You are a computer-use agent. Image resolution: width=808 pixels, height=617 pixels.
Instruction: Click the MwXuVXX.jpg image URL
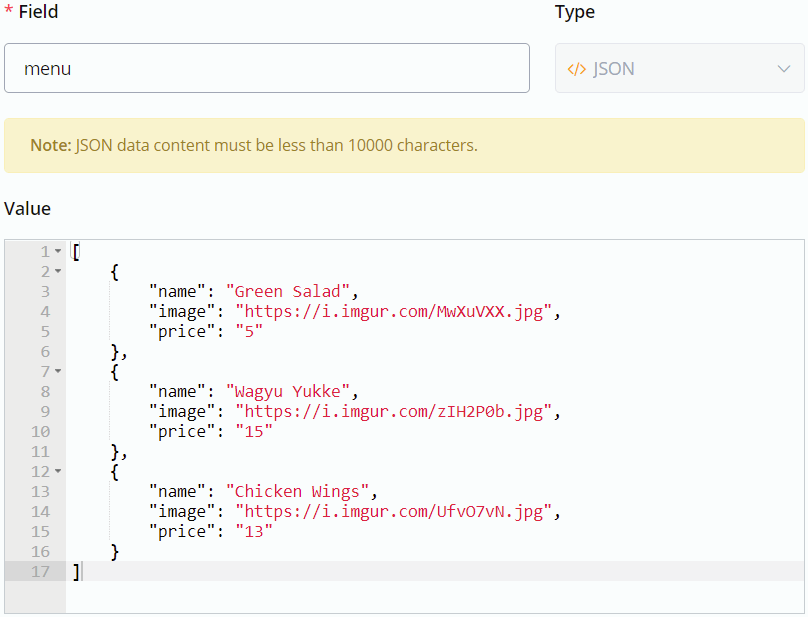click(393, 312)
